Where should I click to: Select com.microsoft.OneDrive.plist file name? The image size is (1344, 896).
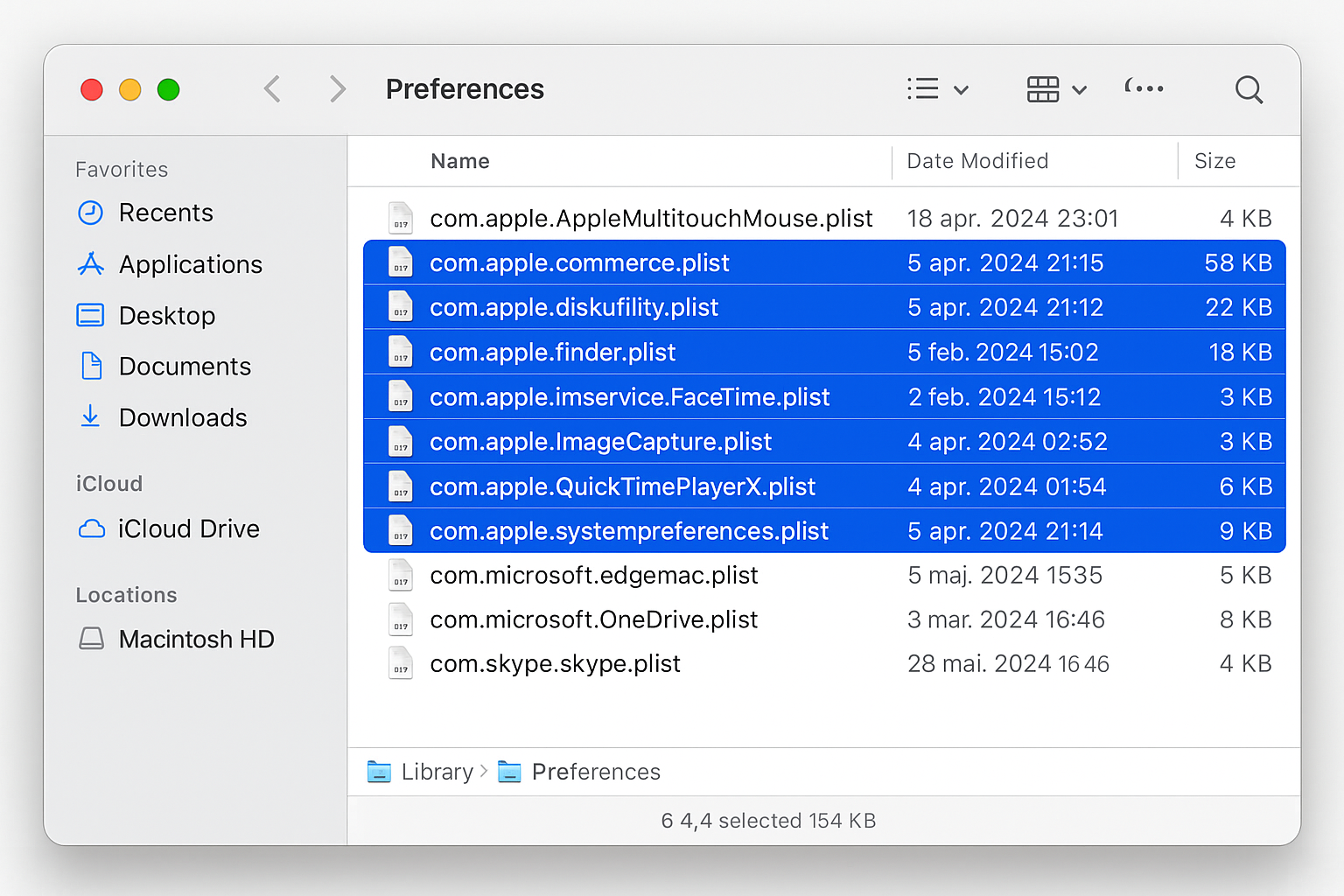(593, 619)
